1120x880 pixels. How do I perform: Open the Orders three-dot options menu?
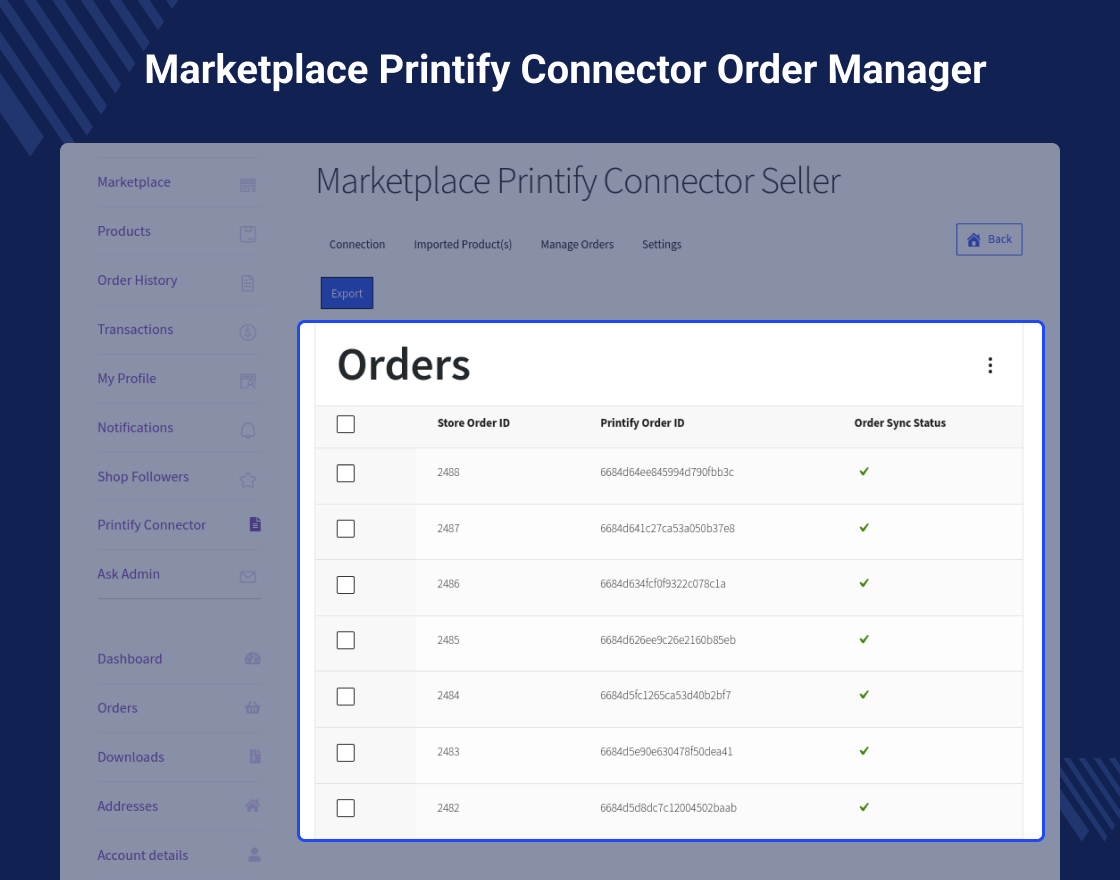click(990, 366)
